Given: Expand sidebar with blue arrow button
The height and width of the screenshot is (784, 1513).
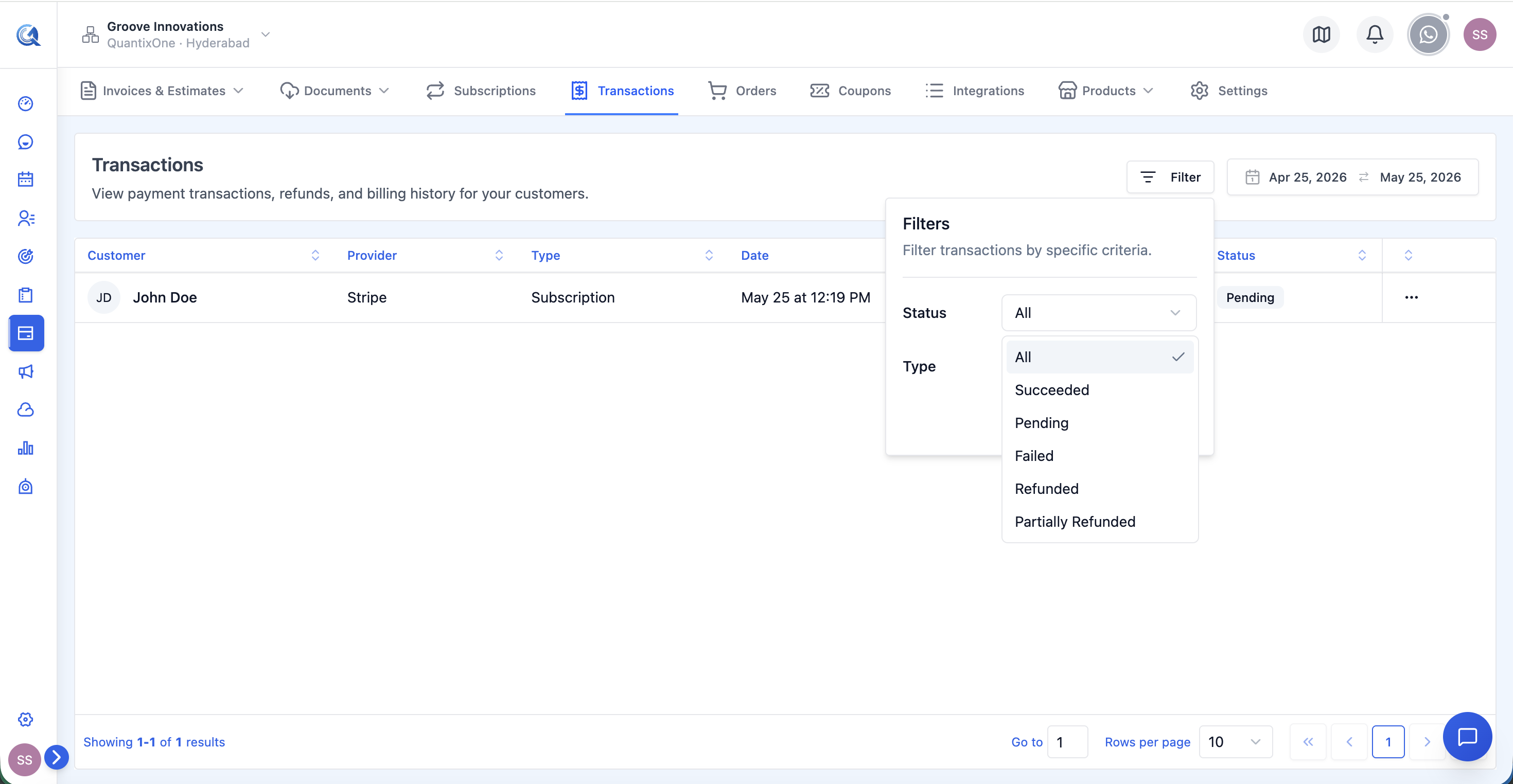Looking at the screenshot, I should pos(57,757).
